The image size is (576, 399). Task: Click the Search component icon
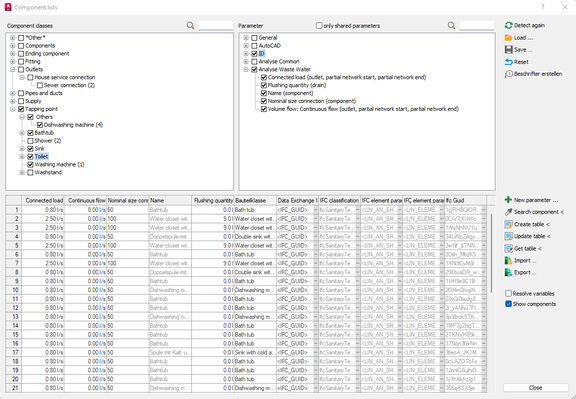click(508, 212)
